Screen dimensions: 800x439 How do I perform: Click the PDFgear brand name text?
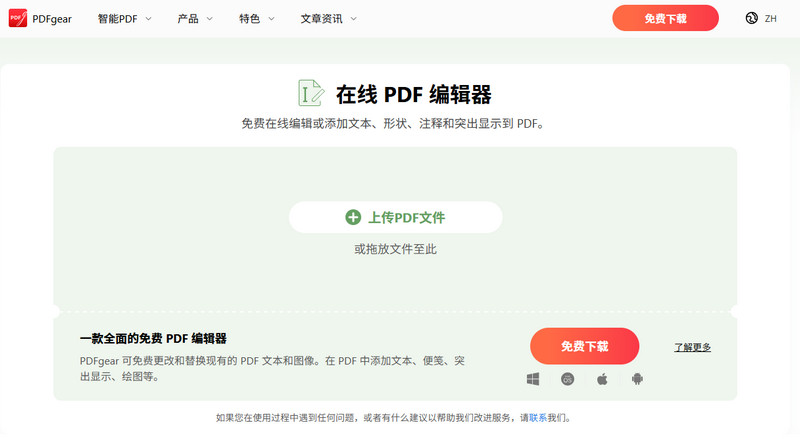[x=52, y=19]
